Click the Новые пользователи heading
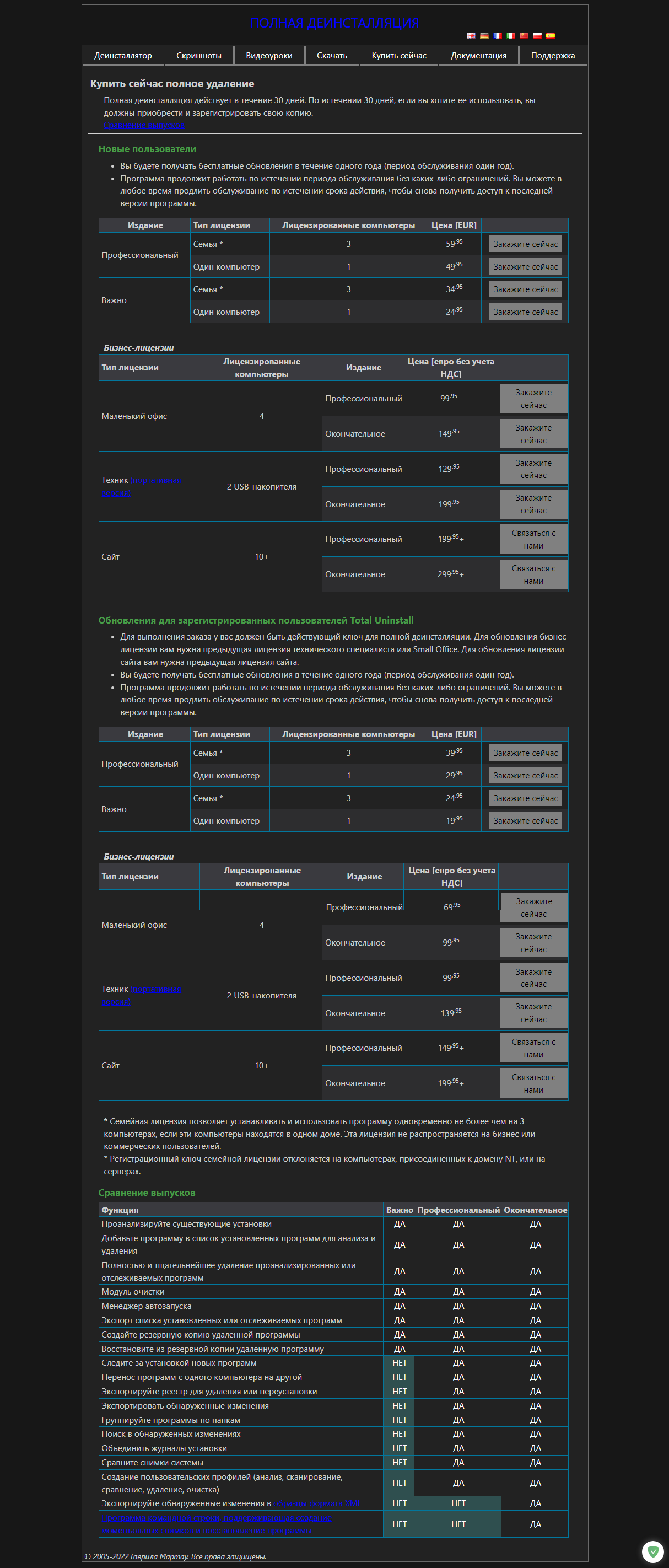Image resolution: width=669 pixels, height=1568 pixels. (x=147, y=149)
